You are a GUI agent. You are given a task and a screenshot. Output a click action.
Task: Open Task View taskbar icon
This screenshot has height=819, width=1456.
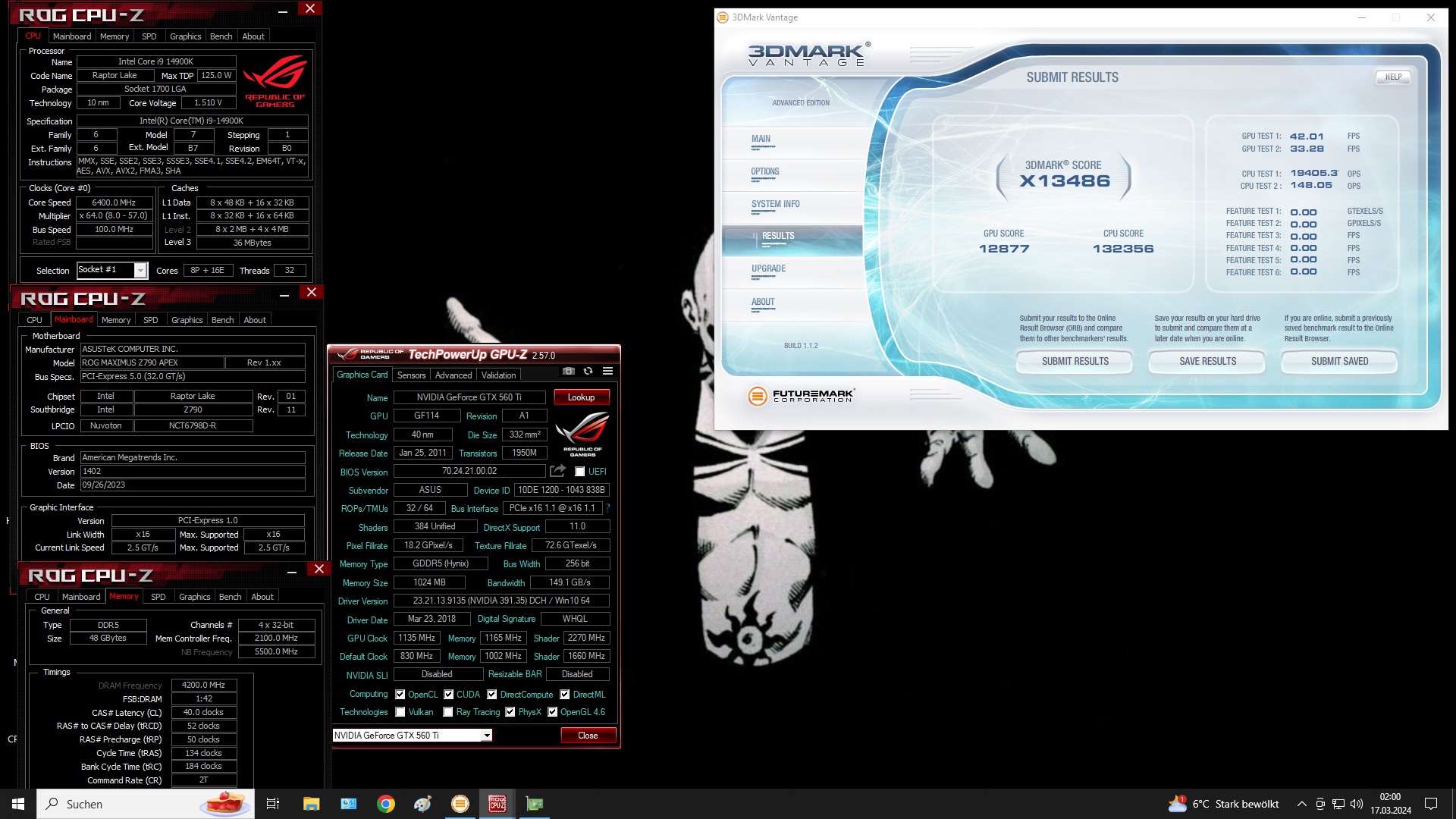(273, 804)
